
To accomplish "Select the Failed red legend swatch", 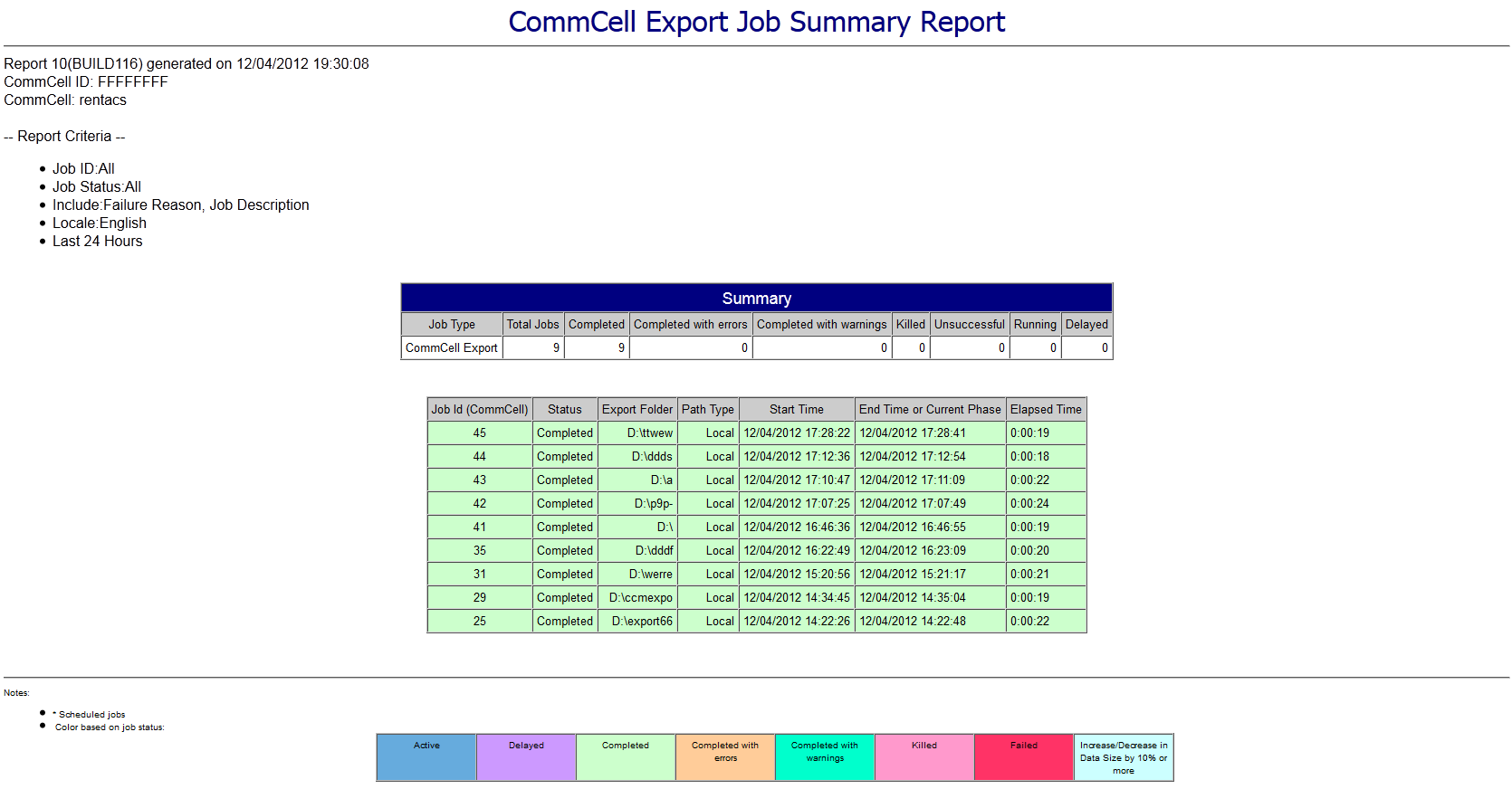I will (1024, 757).
